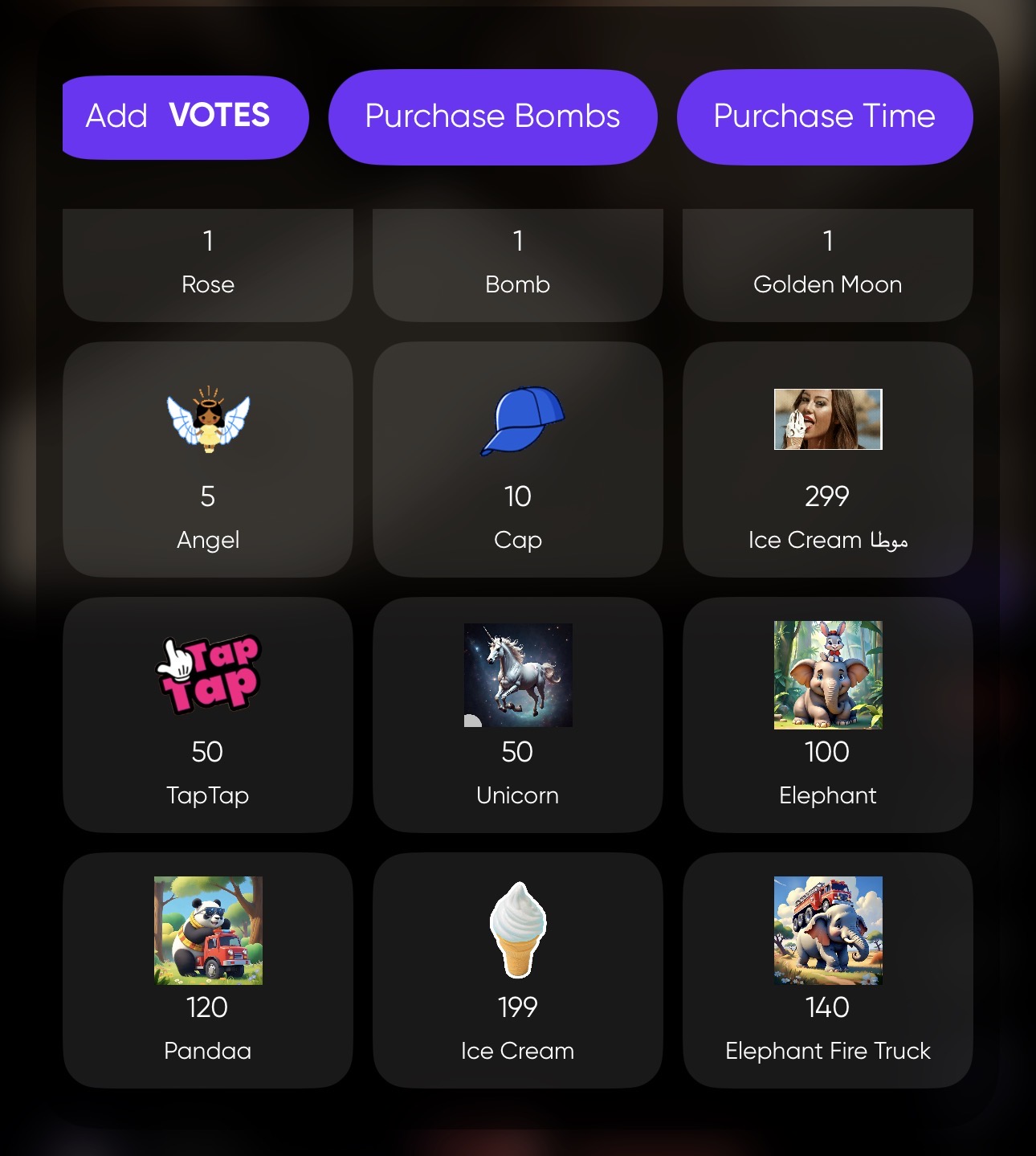This screenshot has width=1036, height=1156.
Task: Select the Rose gift card
Action: 208,265
